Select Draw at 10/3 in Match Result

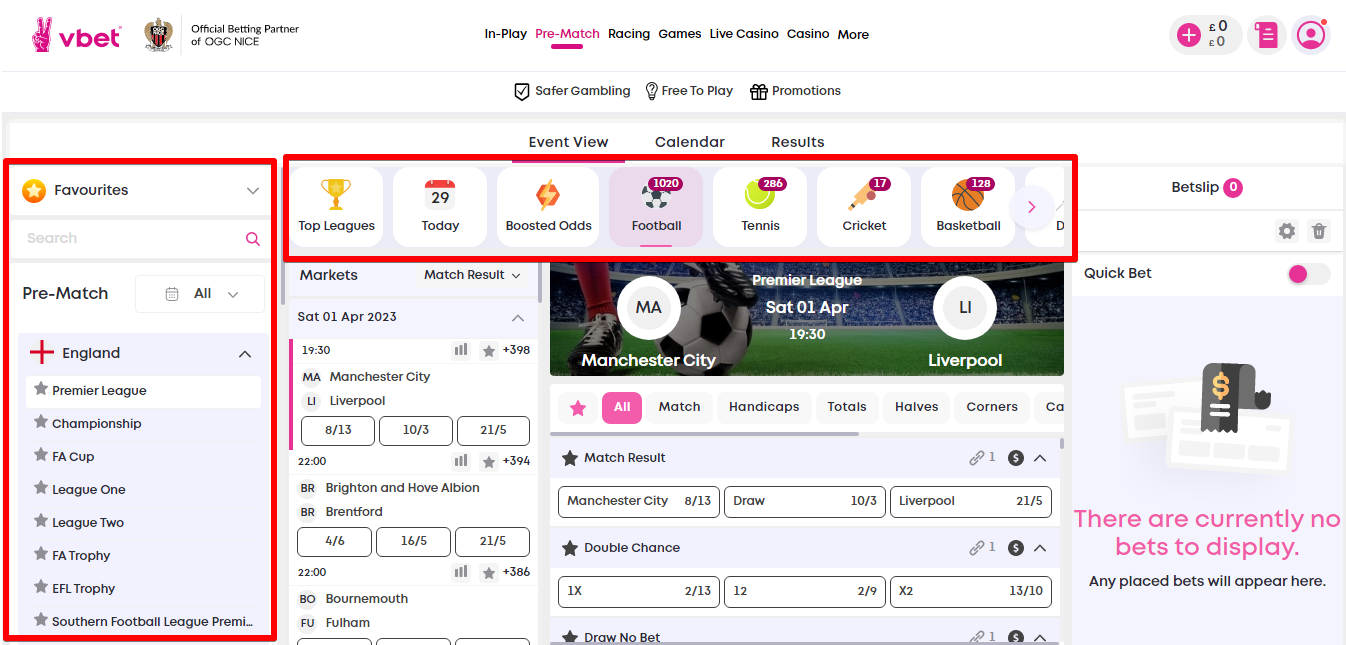(804, 501)
